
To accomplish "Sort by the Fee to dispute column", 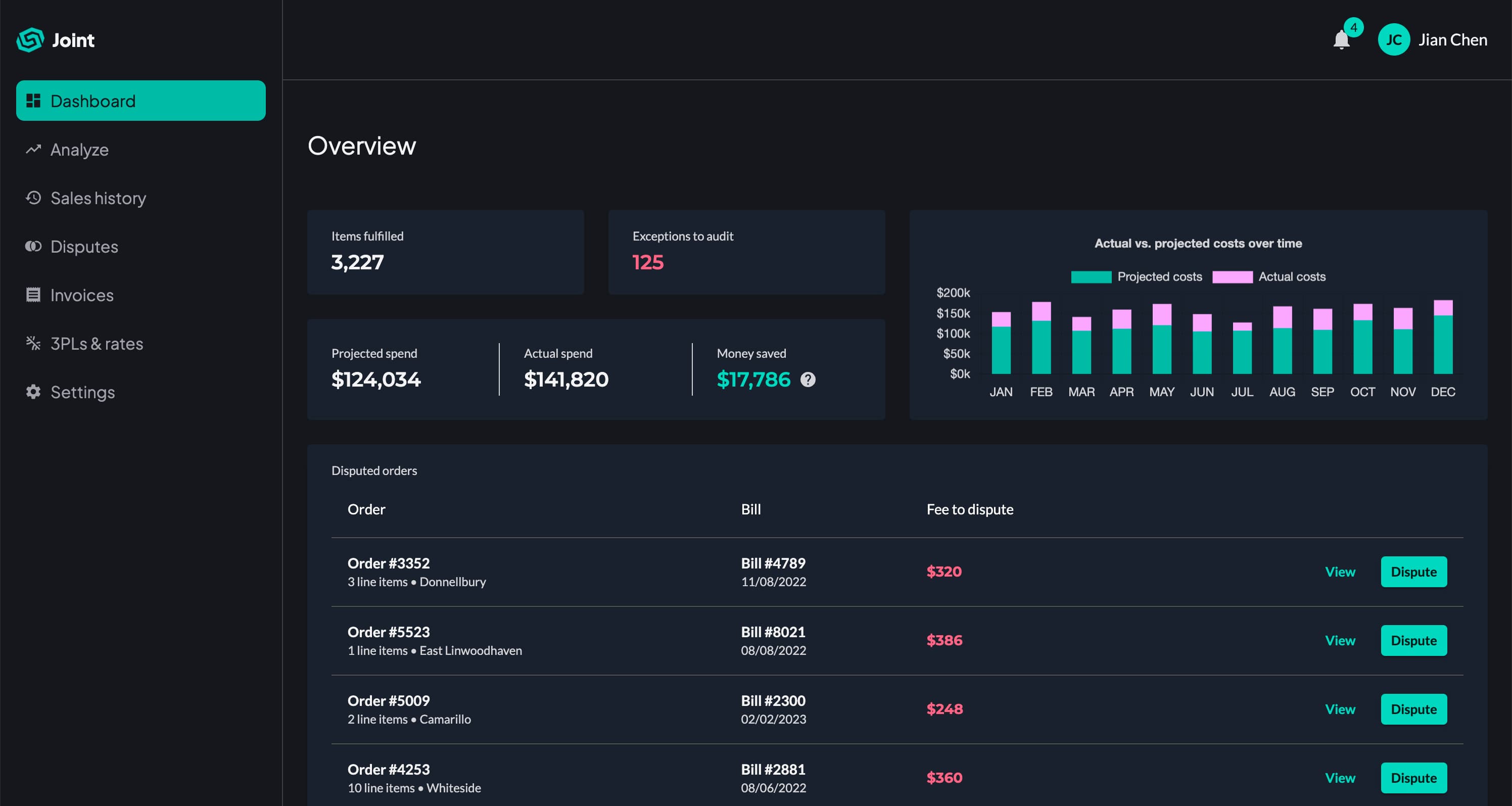I will [x=970, y=509].
